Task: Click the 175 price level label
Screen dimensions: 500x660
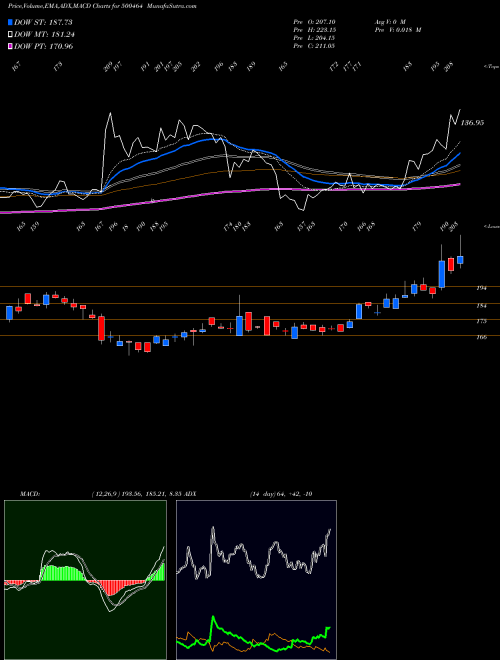Action: point(481,321)
